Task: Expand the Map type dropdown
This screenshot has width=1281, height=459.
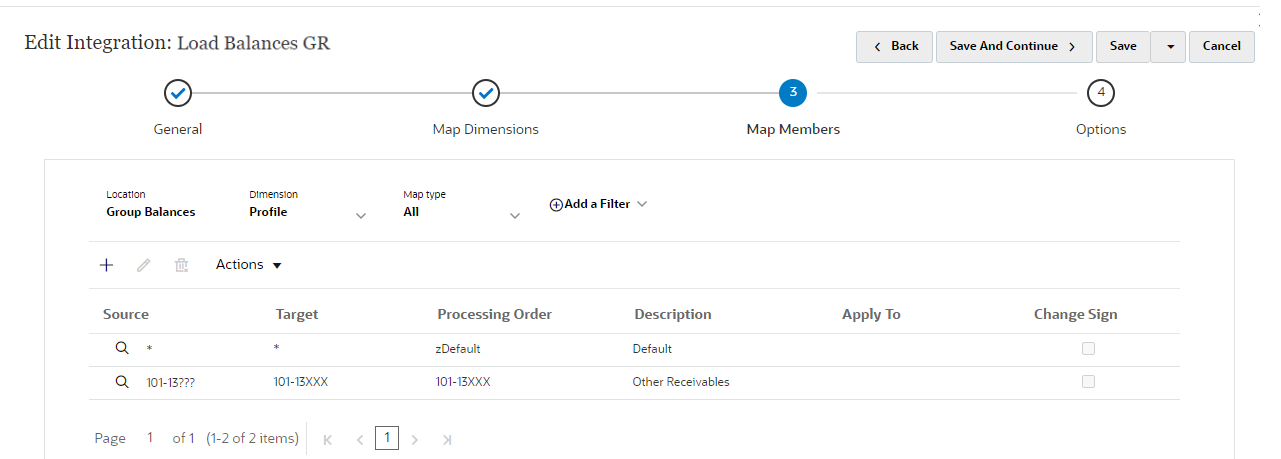Action: click(x=515, y=216)
